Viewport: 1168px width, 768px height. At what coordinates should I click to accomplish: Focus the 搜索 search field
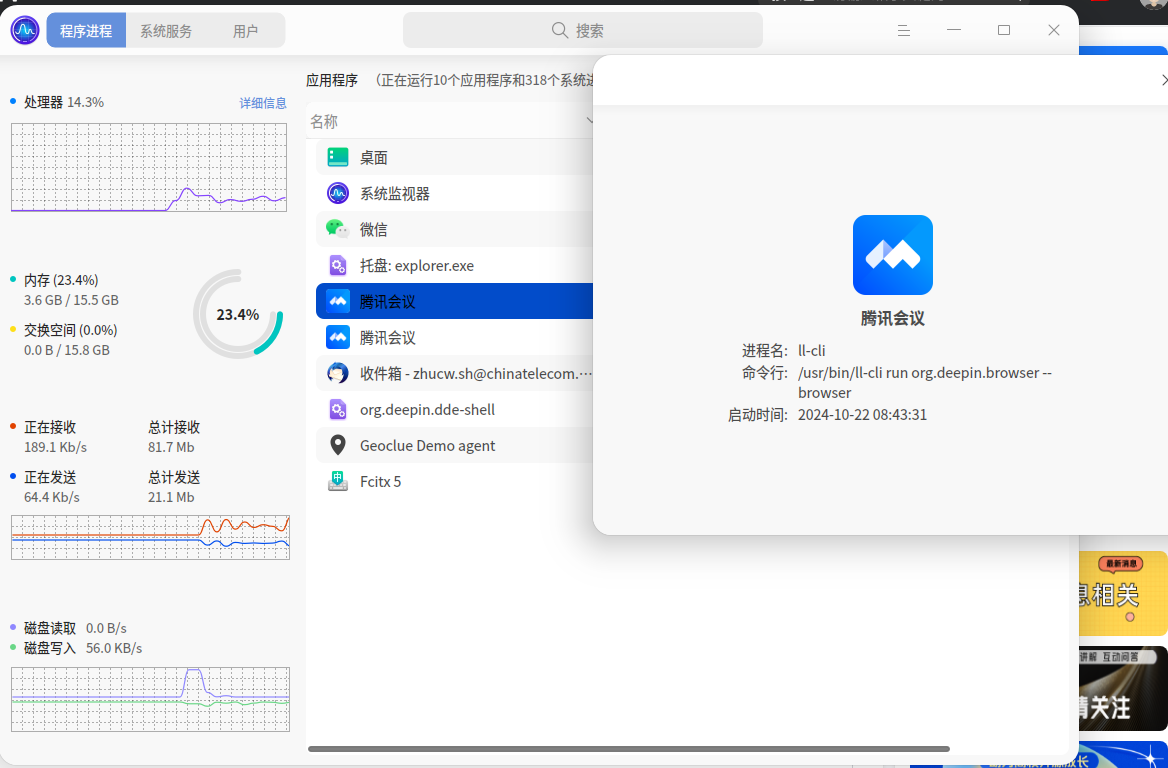pos(583,31)
